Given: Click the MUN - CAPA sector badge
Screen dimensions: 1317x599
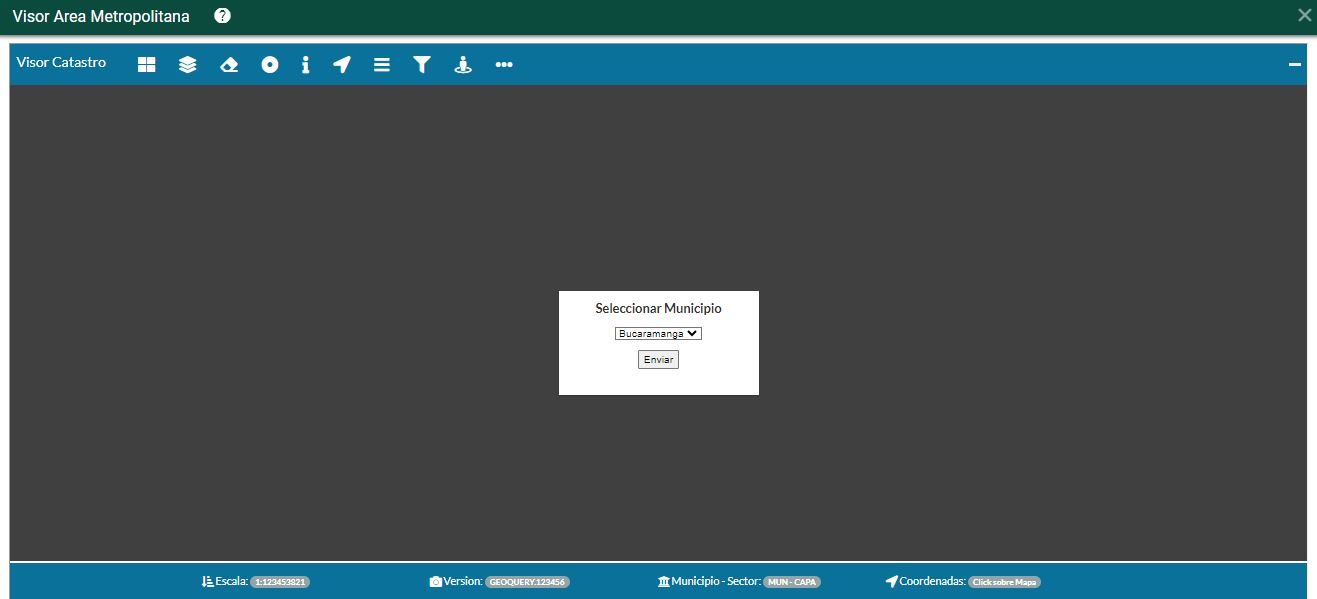Looking at the screenshot, I should [x=792, y=582].
